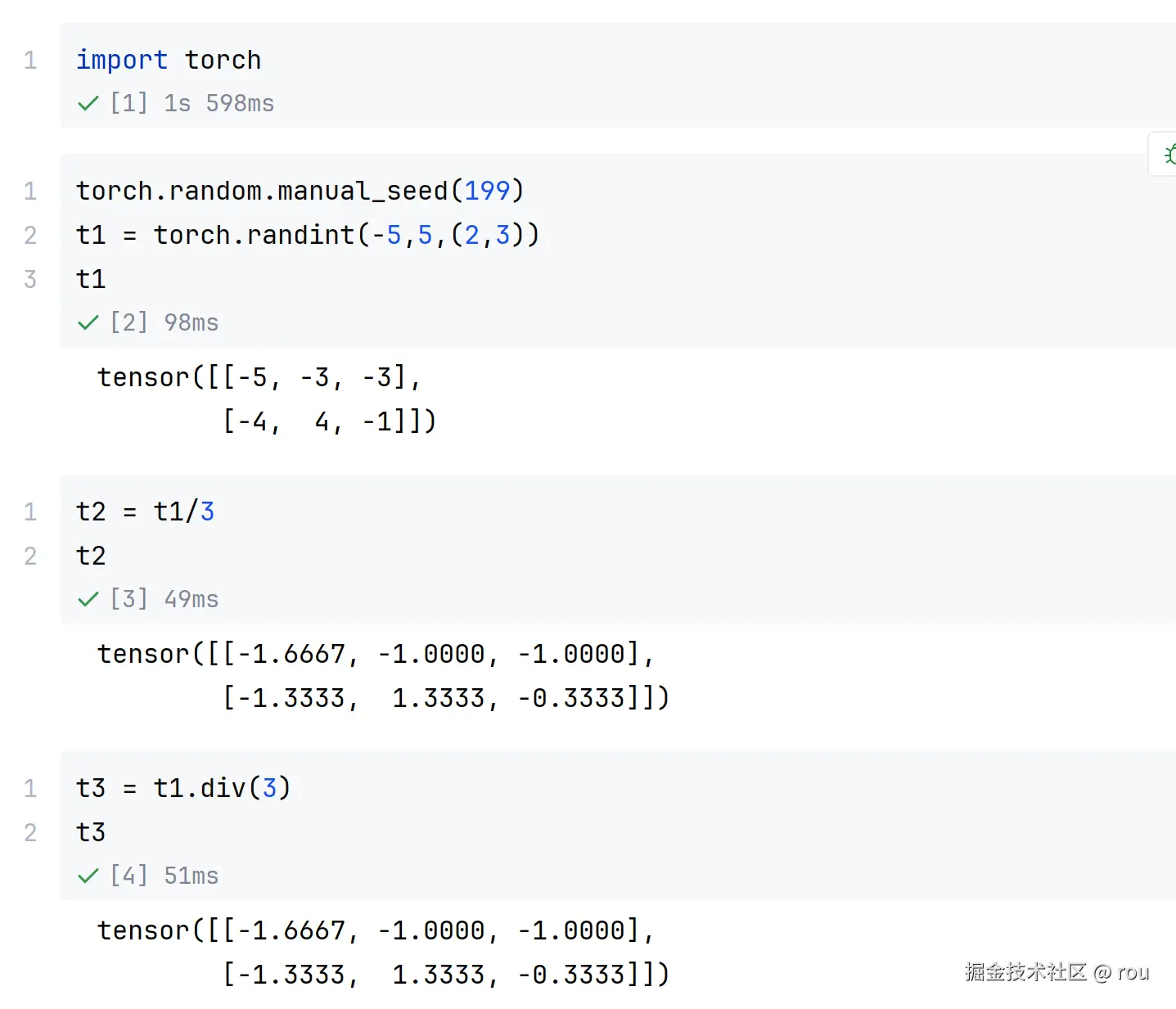Click the execution label '[1] 1s 598ms'
Viewport: 1176px width, 1009px height.
tap(192, 104)
